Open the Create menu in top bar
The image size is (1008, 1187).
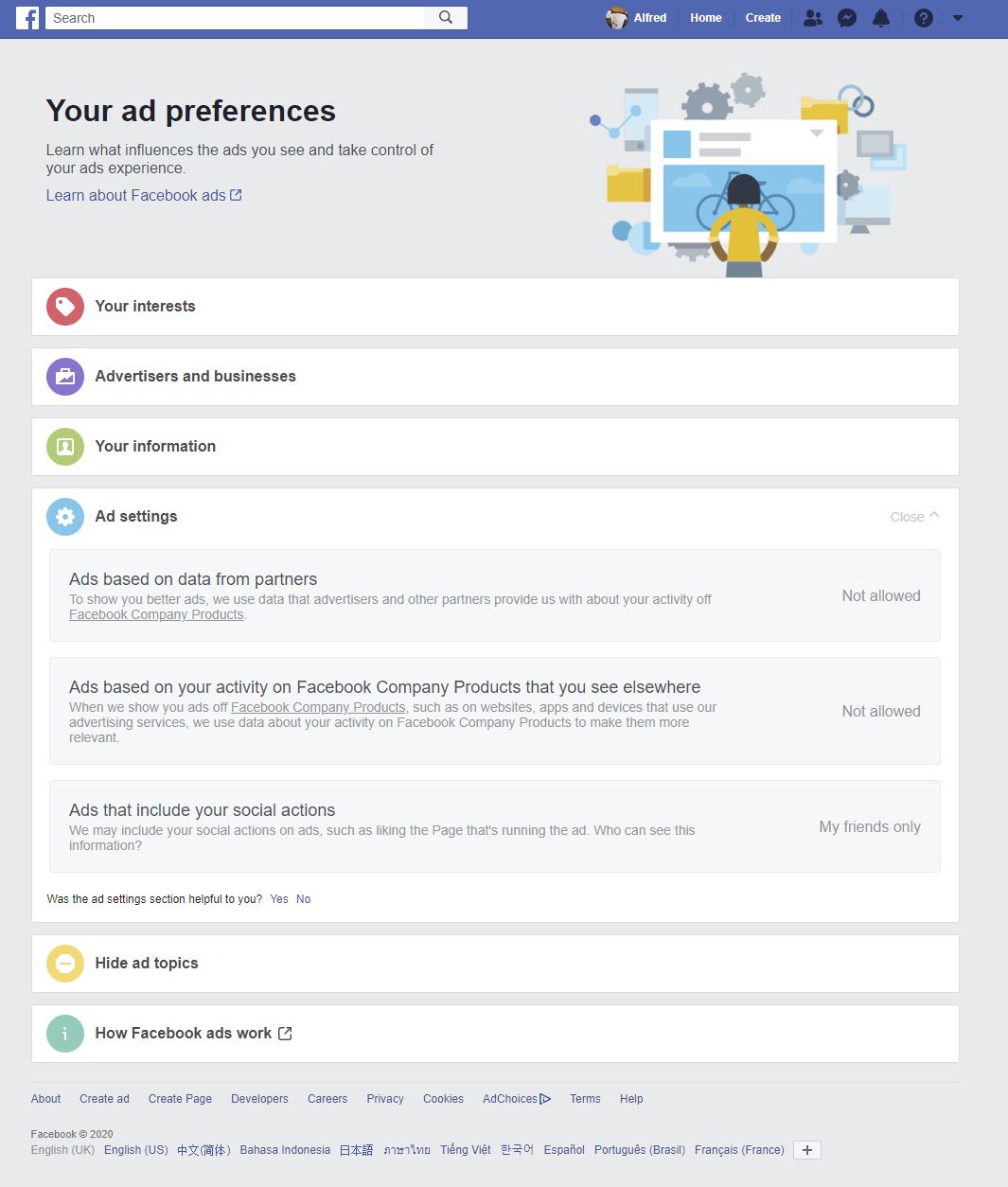pos(763,18)
